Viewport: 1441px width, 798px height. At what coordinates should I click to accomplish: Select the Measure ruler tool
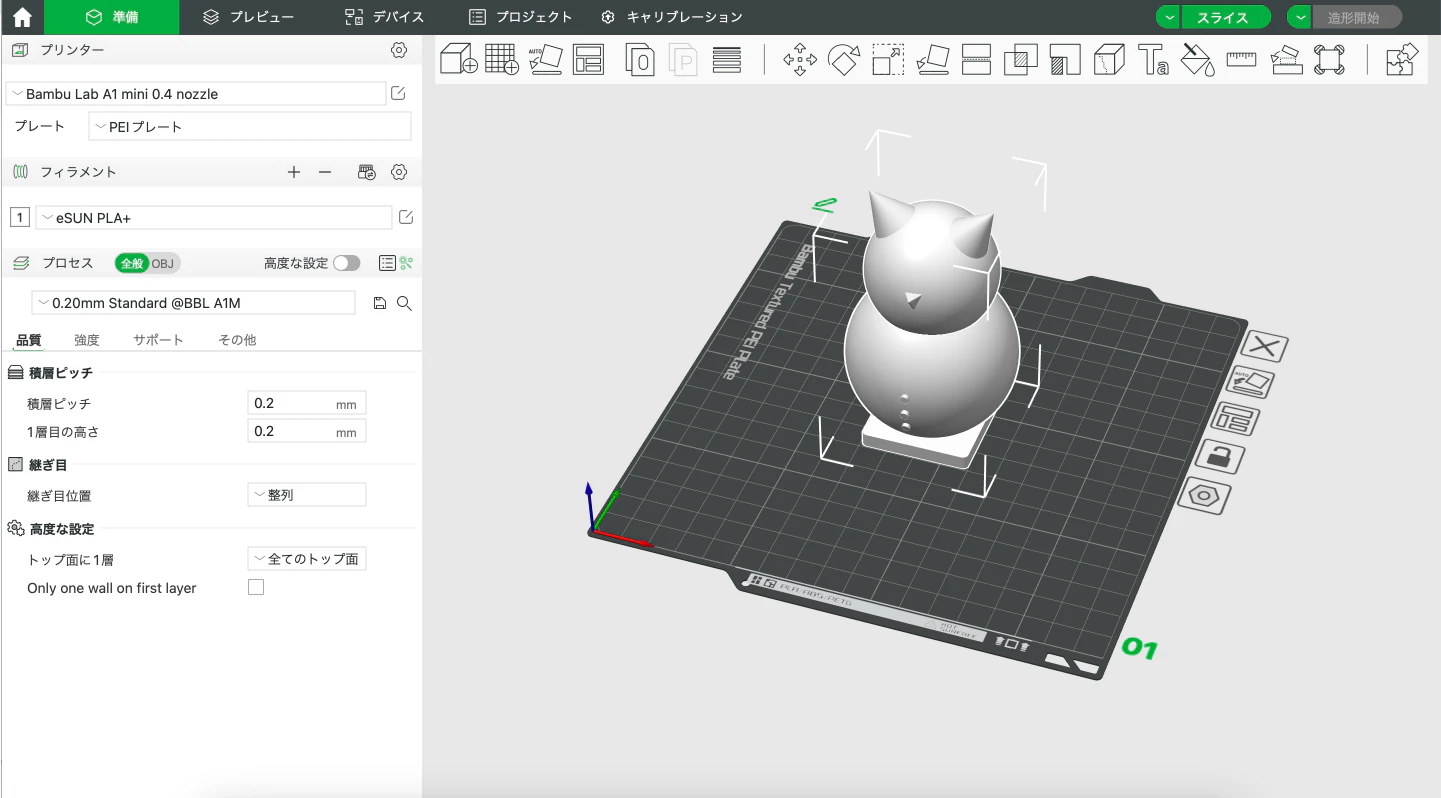point(1241,59)
